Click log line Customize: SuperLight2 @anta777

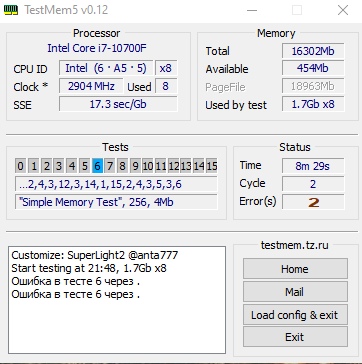[x=95, y=255]
